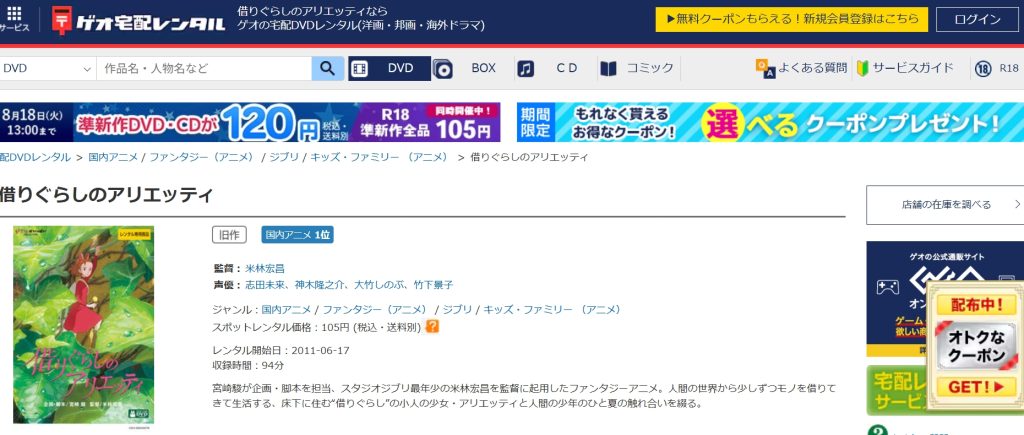The image size is (1024, 435).
Task: Click 国内アニメ in the breadcrumb
Action: (113, 157)
